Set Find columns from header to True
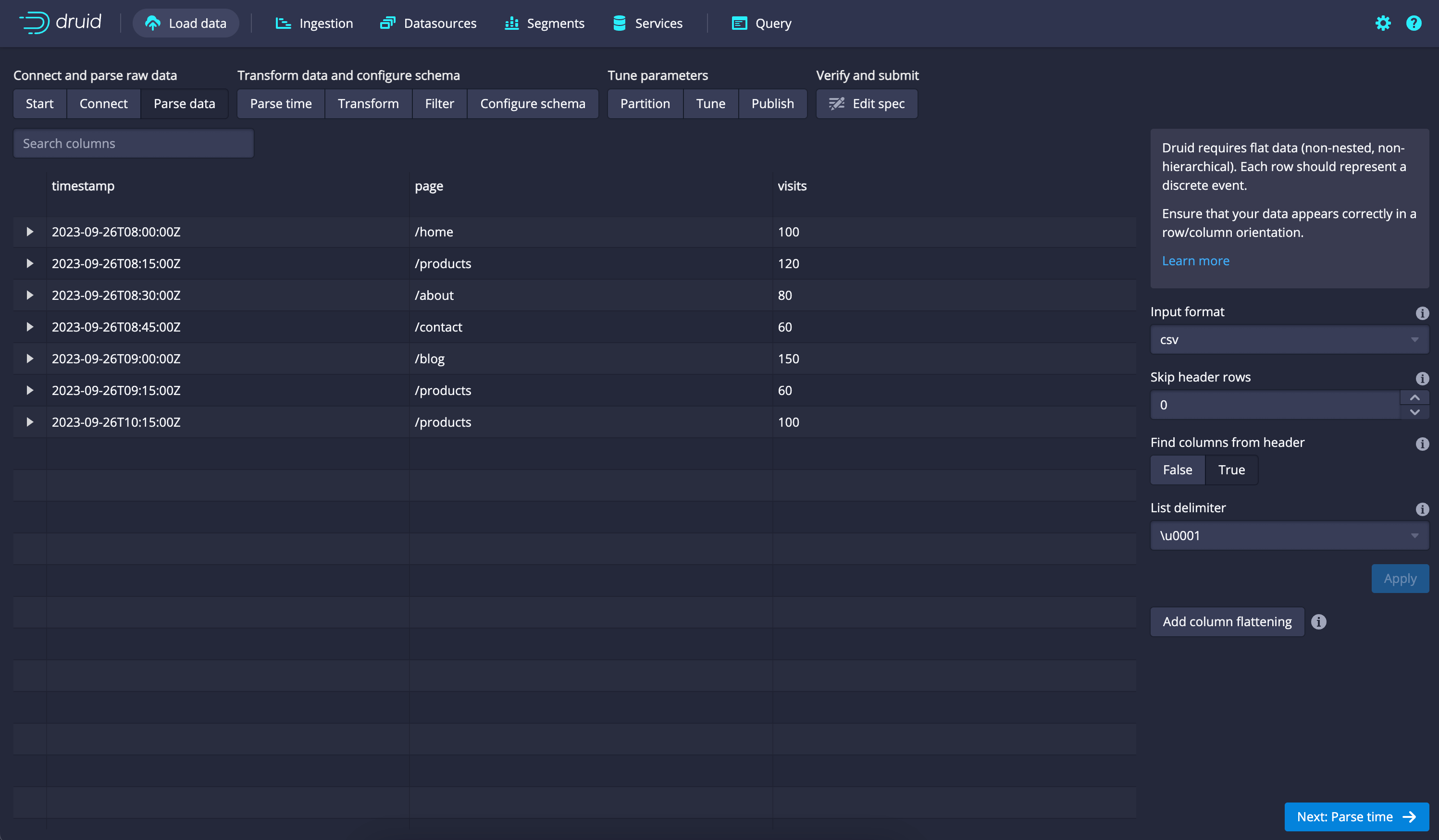 pyautogui.click(x=1231, y=469)
